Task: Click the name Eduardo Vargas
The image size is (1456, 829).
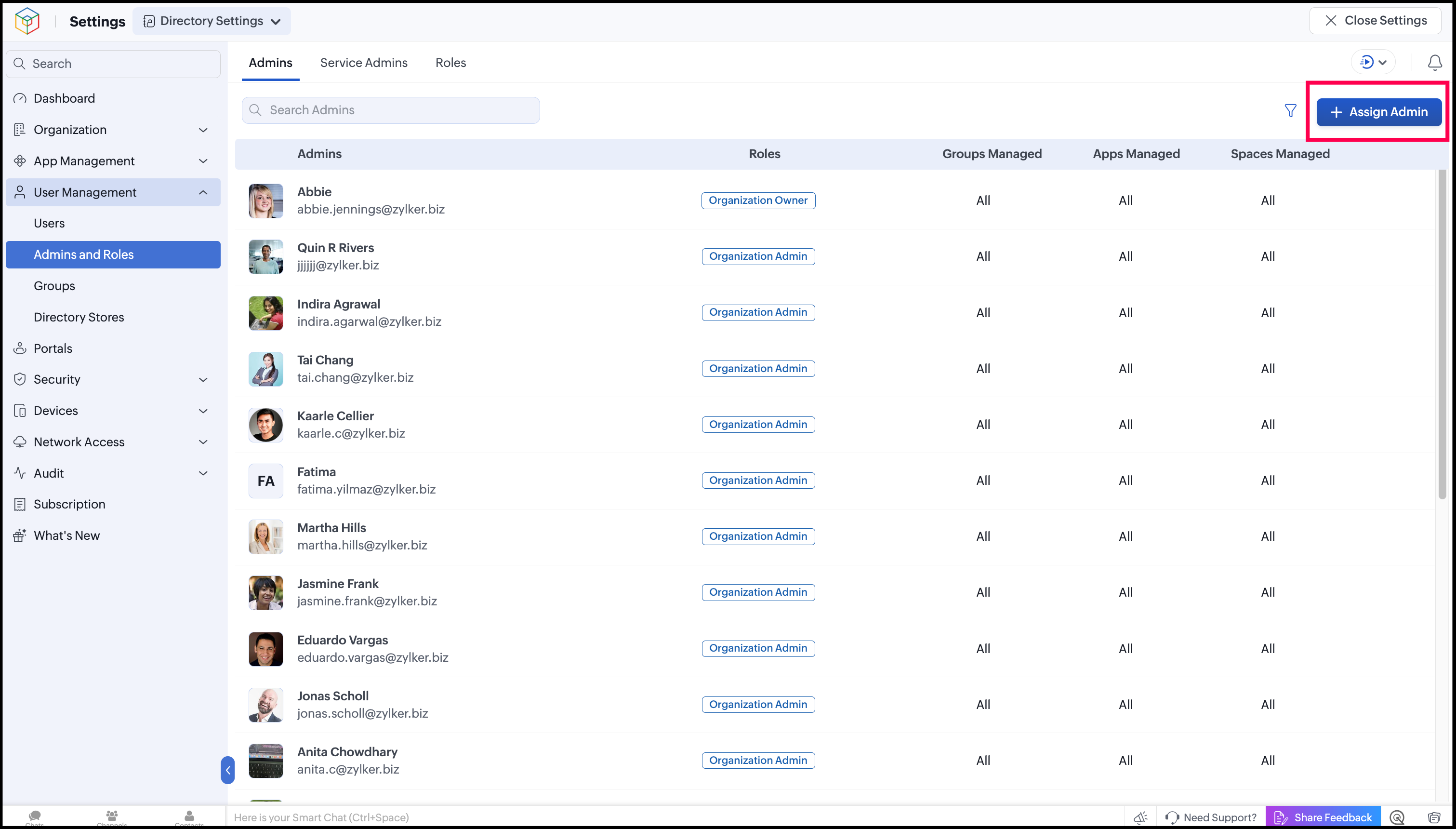Action: pos(342,640)
